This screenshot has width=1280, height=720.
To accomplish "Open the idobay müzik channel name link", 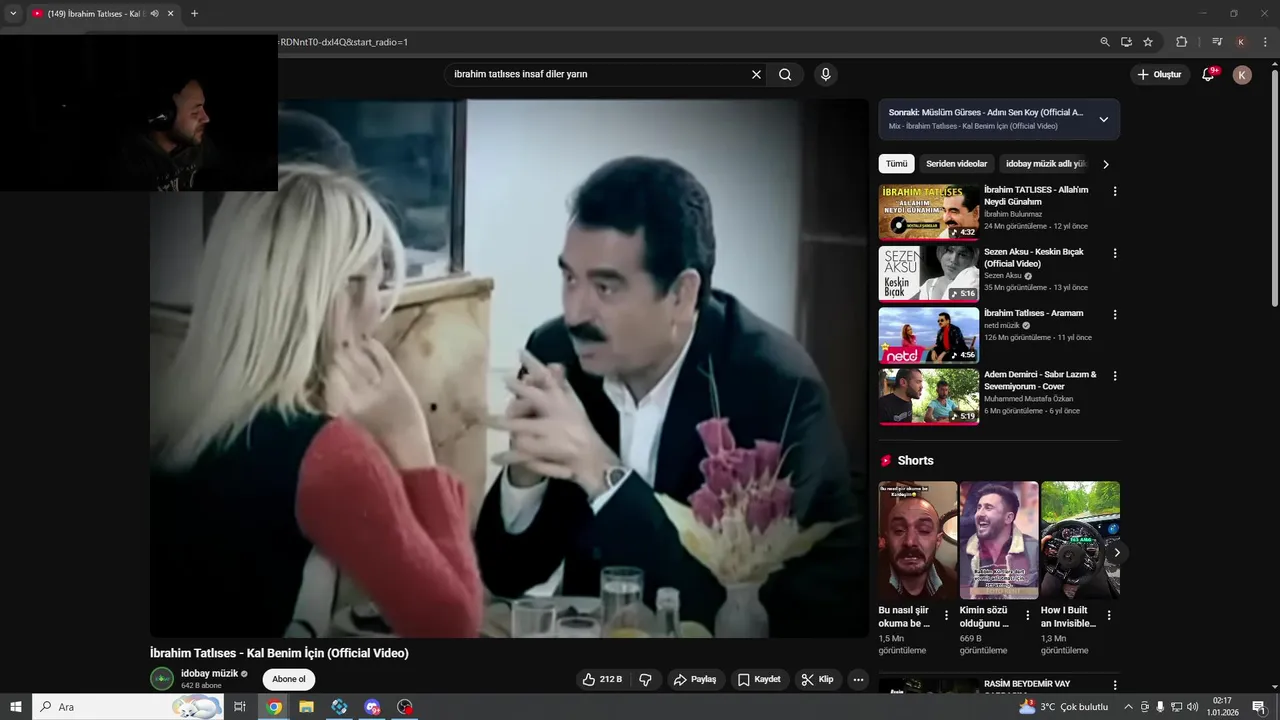I will point(209,673).
